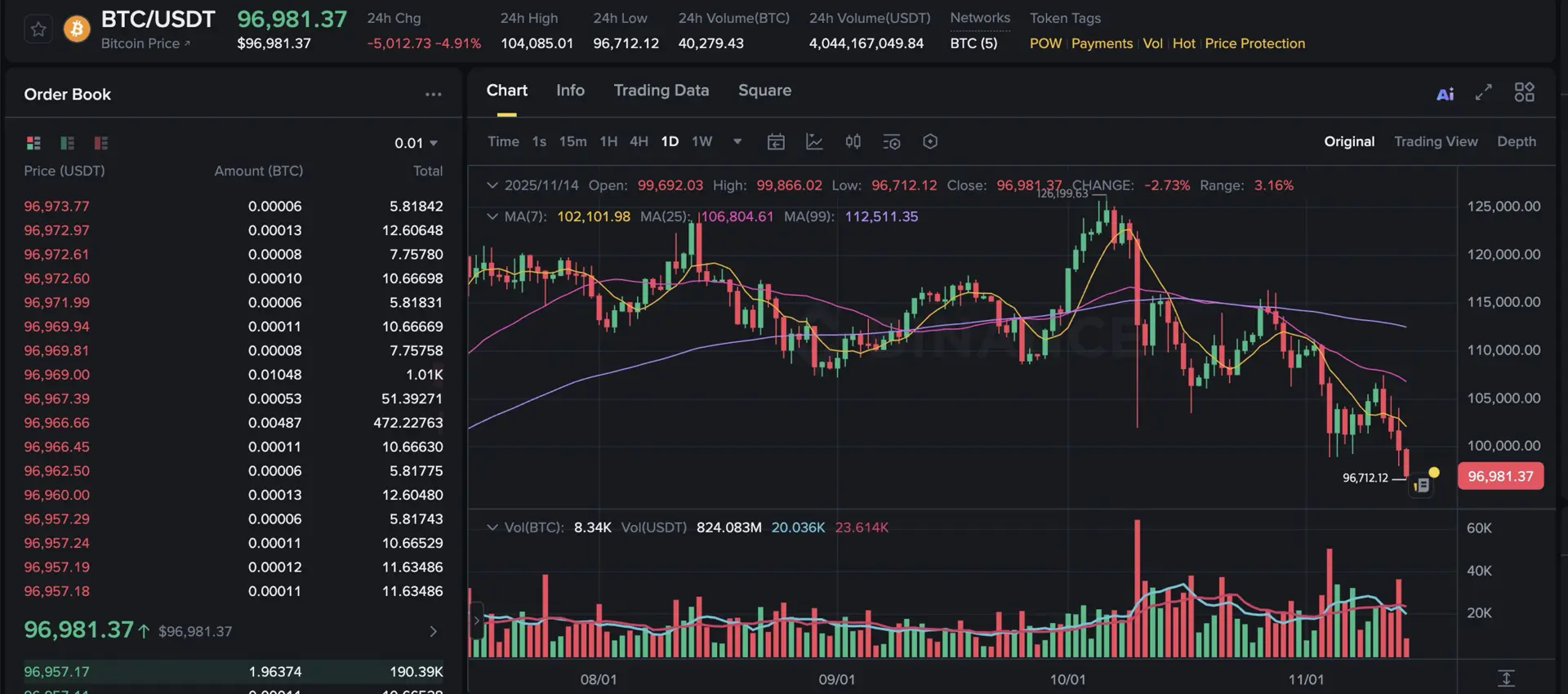Switch to the Trading Data tab
This screenshot has width=1568, height=694.
click(661, 91)
